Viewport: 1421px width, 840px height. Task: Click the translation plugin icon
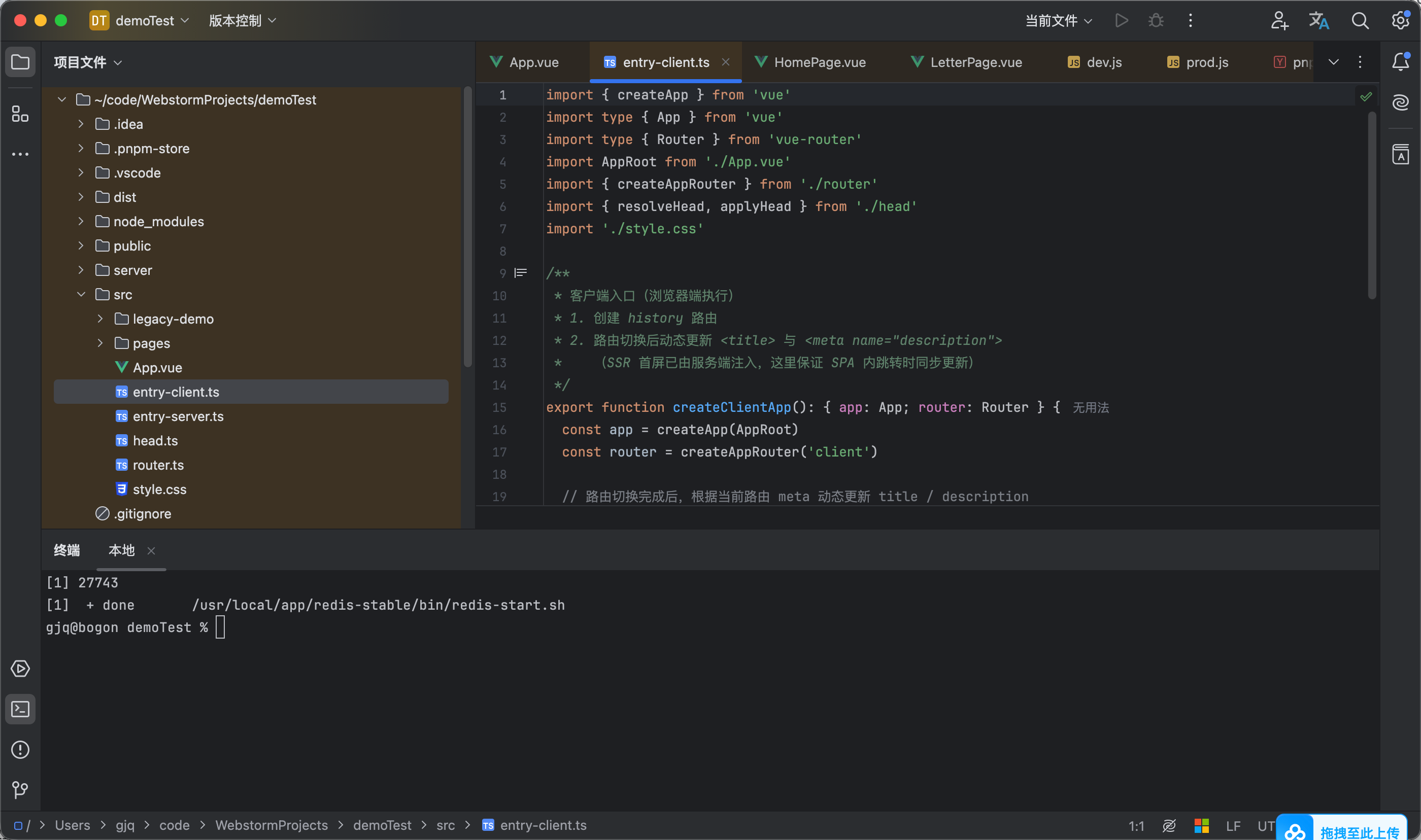(1318, 20)
